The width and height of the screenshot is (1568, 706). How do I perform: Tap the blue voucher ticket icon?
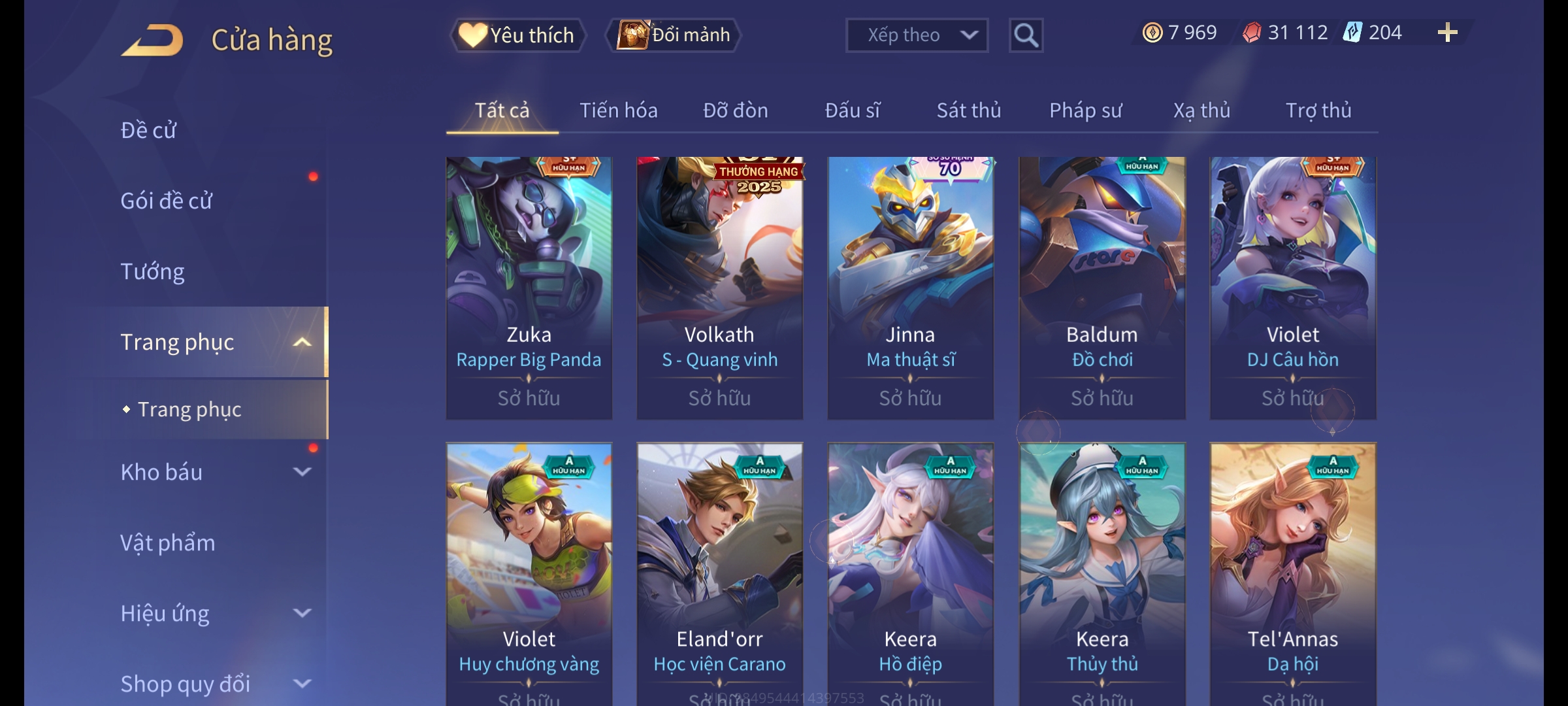pyautogui.click(x=1352, y=33)
